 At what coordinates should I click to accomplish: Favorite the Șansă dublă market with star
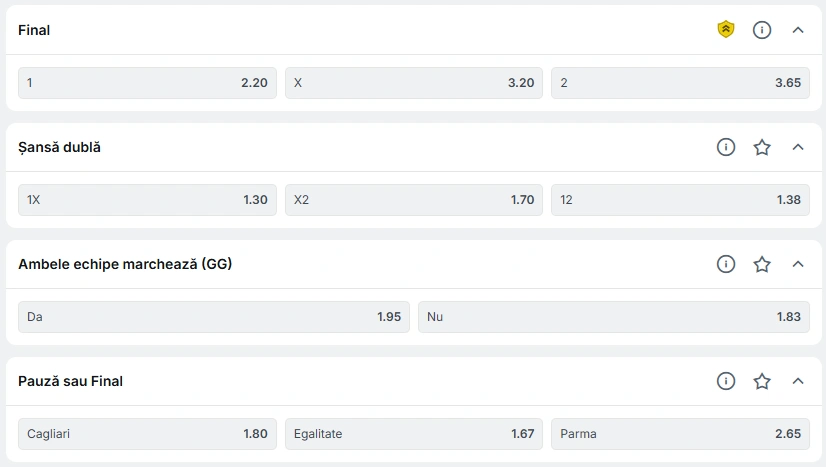[x=761, y=147]
